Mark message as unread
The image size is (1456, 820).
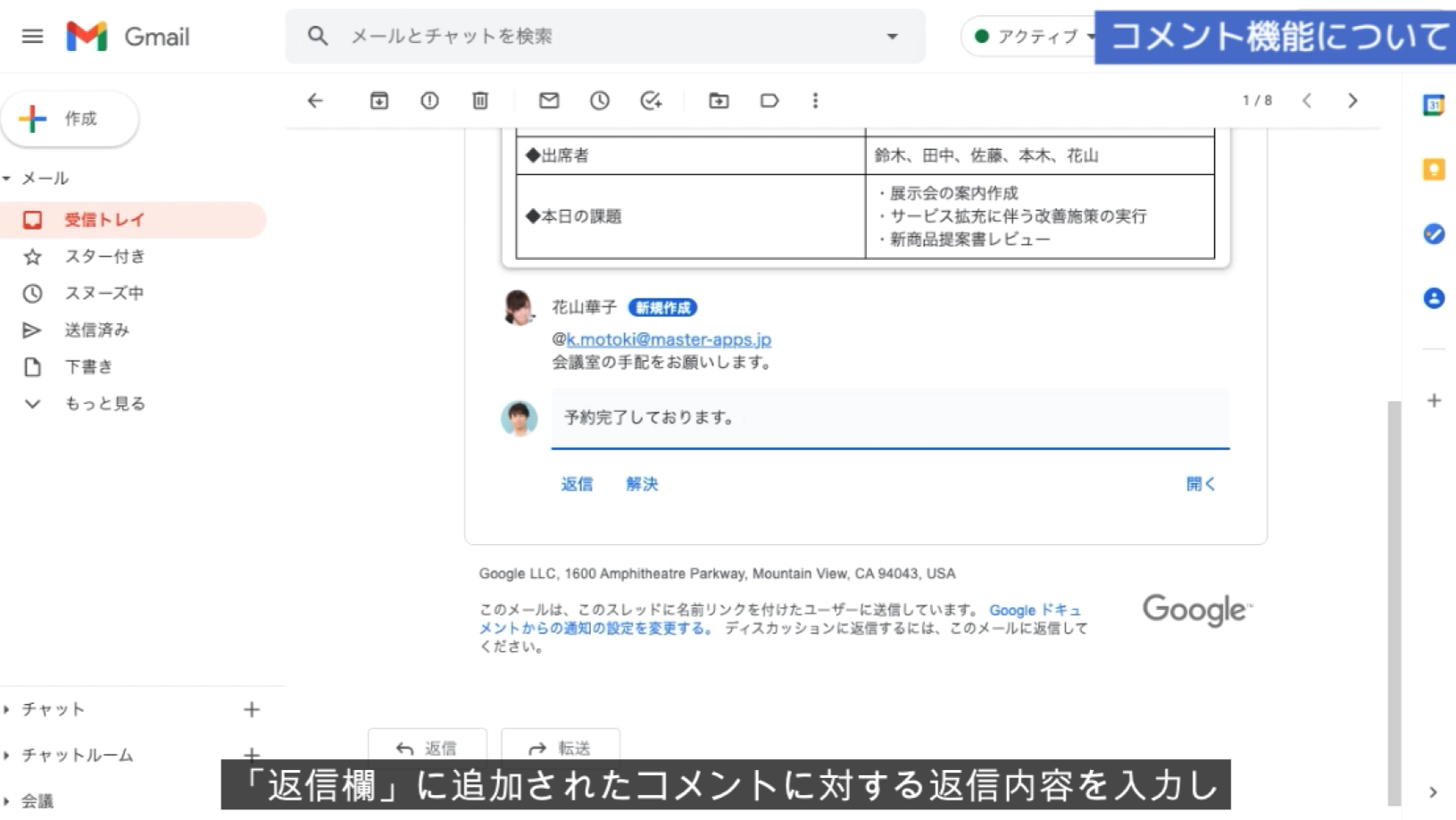549,100
